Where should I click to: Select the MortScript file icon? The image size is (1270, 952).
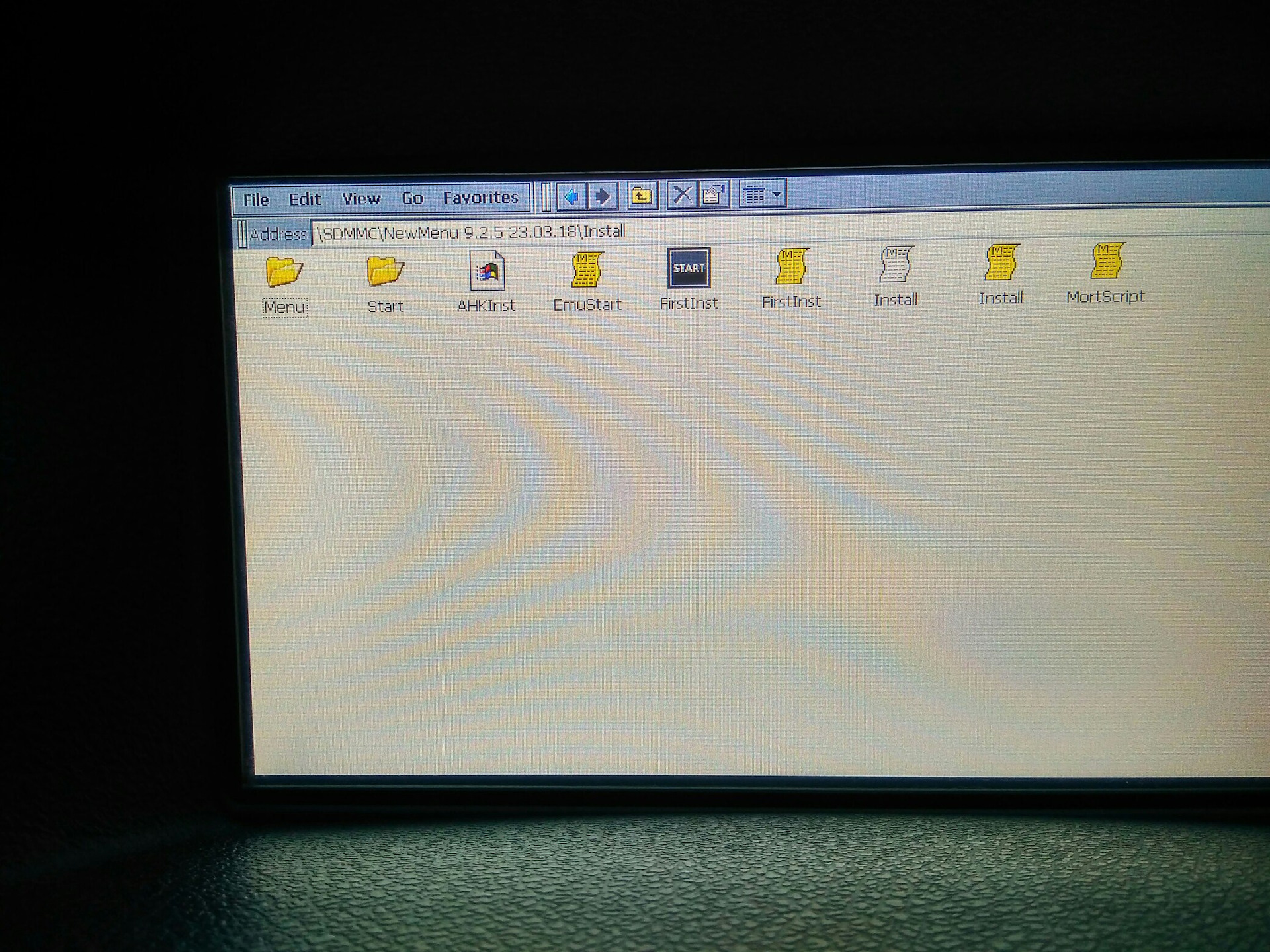[x=1106, y=261]
